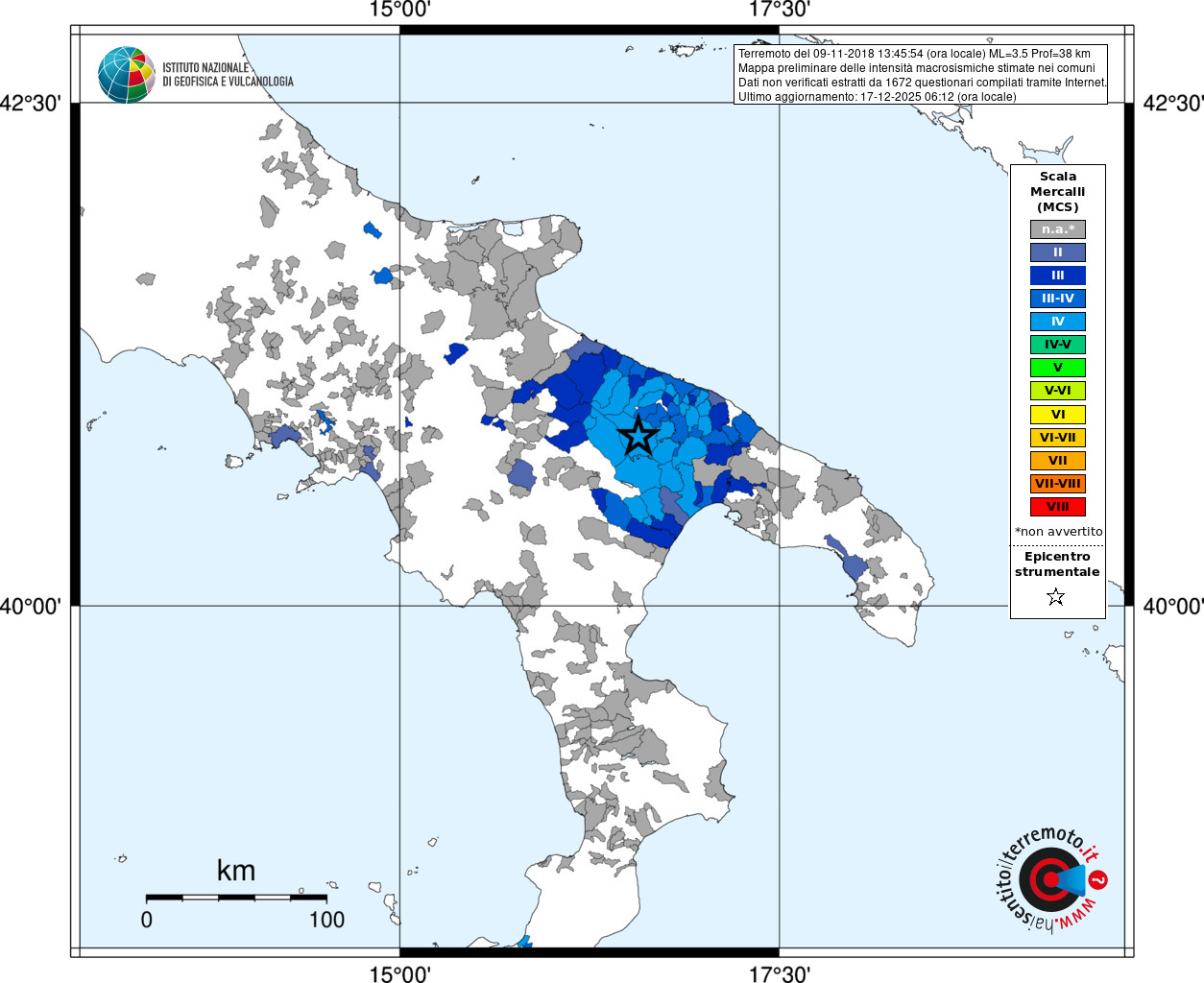
Task: Click the black epicenter star on map
Action: point(638,436)
